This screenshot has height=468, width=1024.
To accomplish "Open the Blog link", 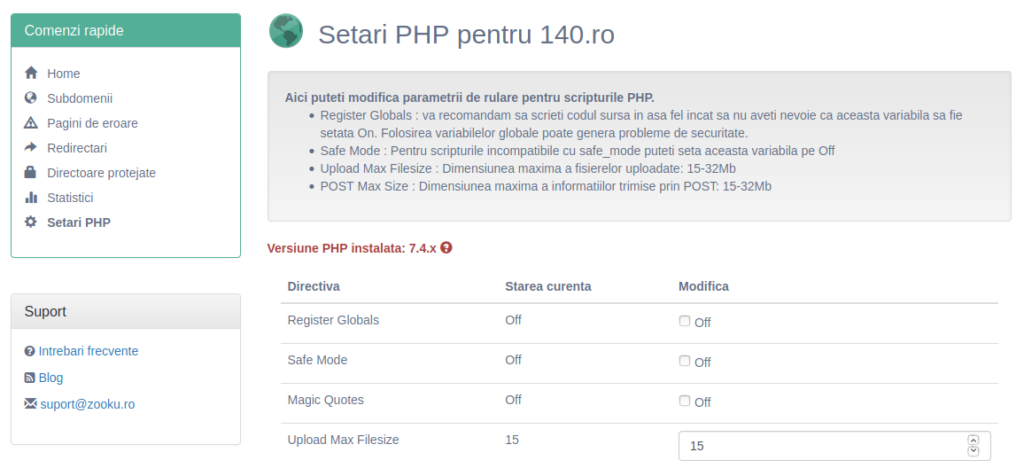I will tap(51, 378).
